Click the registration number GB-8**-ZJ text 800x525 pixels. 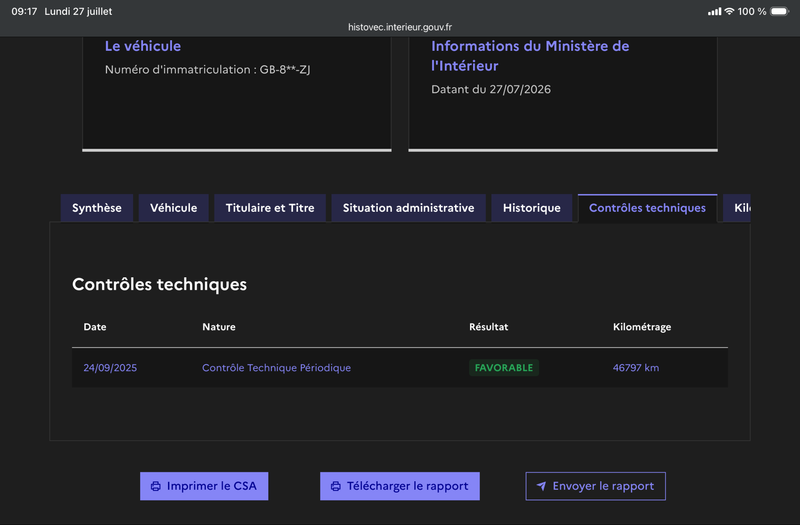click(x=285, y=69)
